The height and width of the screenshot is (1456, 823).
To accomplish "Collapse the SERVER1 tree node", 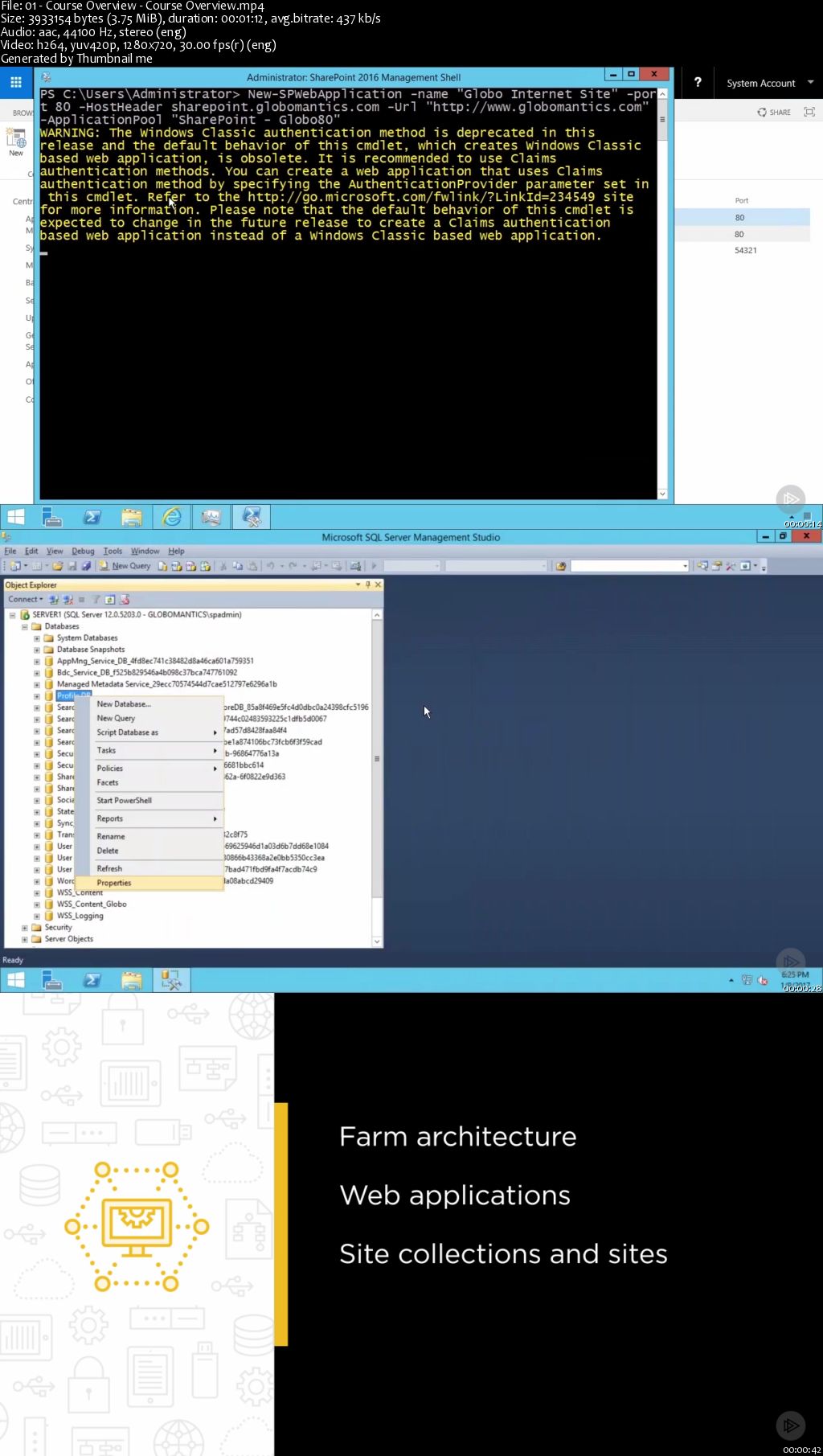I will click(x=13, y=615).
